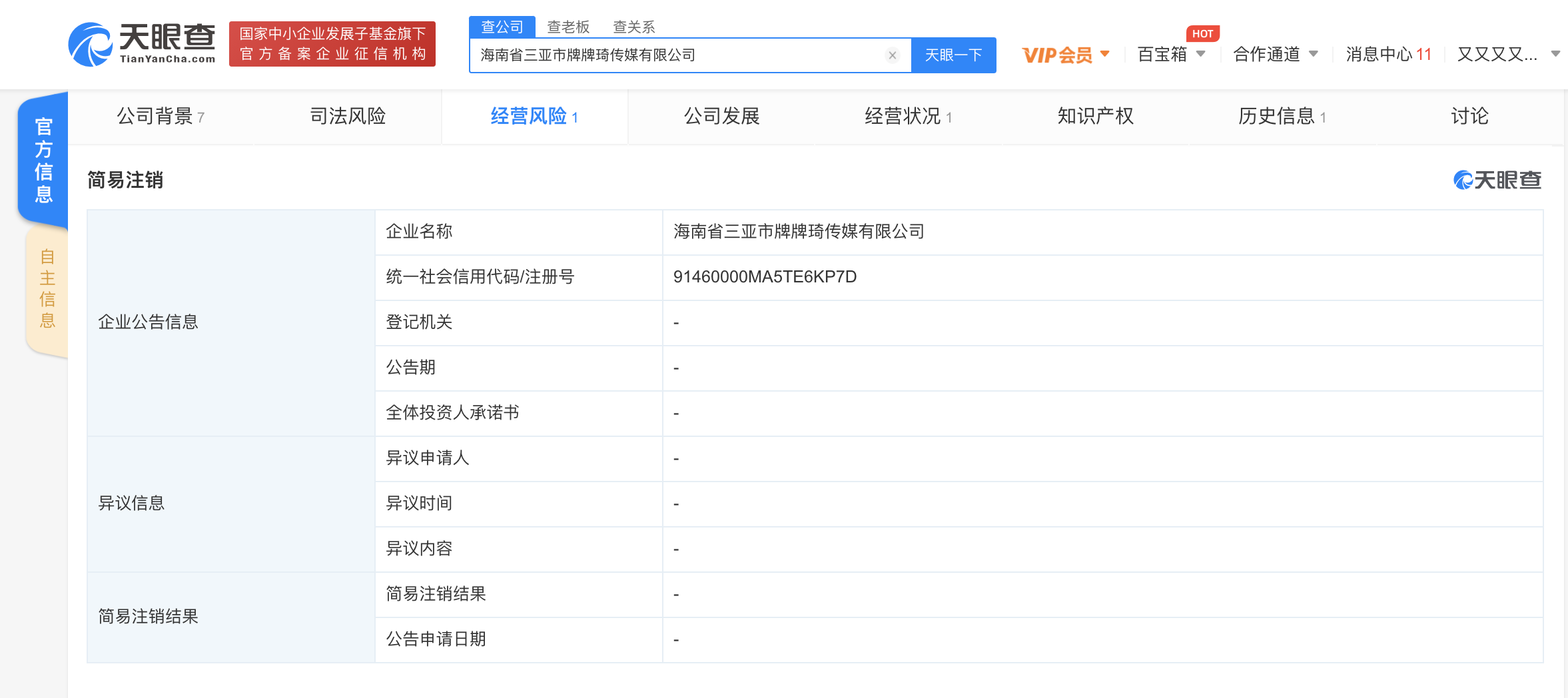Click the TianYanCha watermark logo beside 简易注销
This screenshot has width=1568, height=698.
(1497, 180)
